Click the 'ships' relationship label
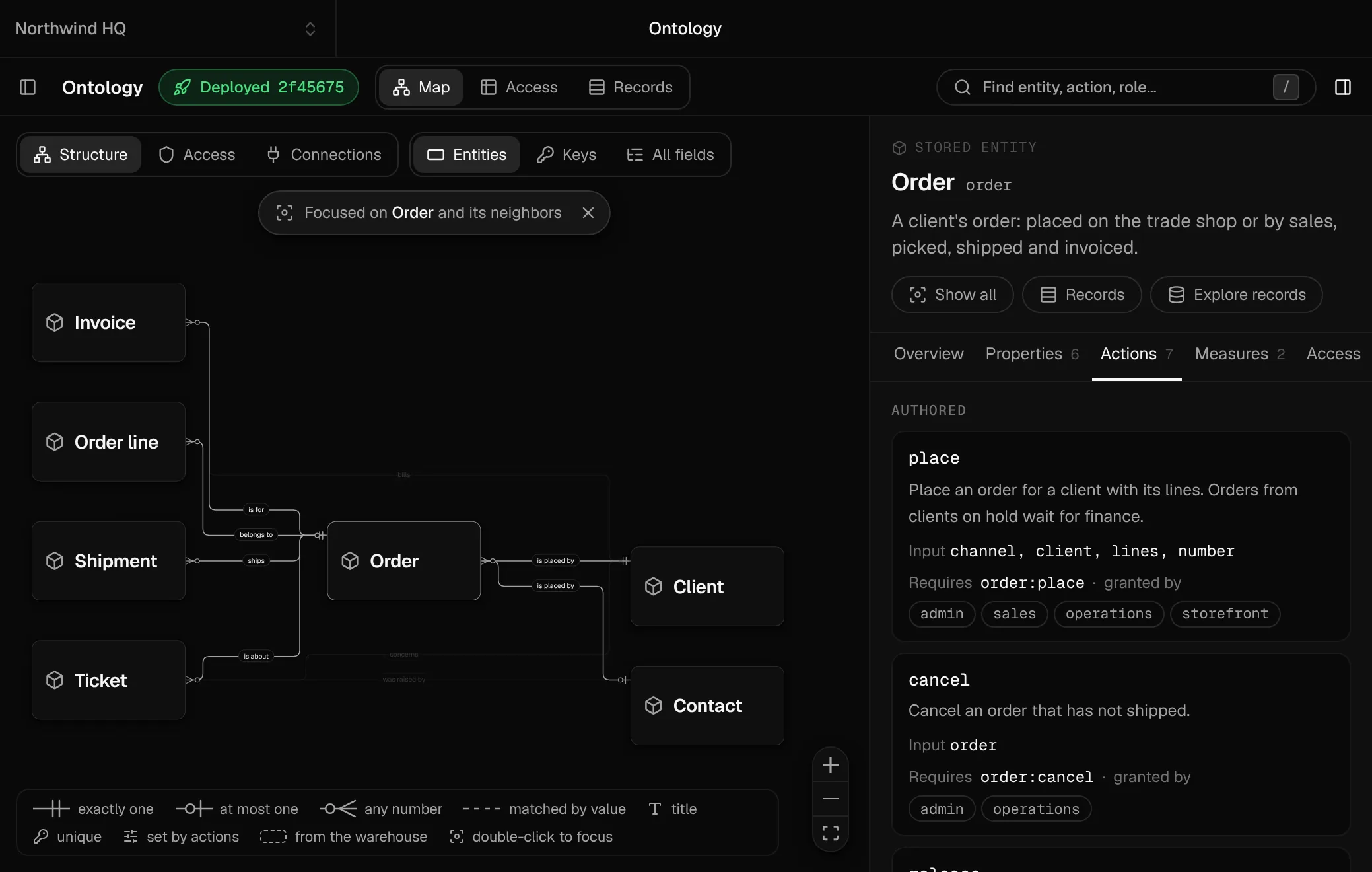1372x872 pixels. [256, 560]
